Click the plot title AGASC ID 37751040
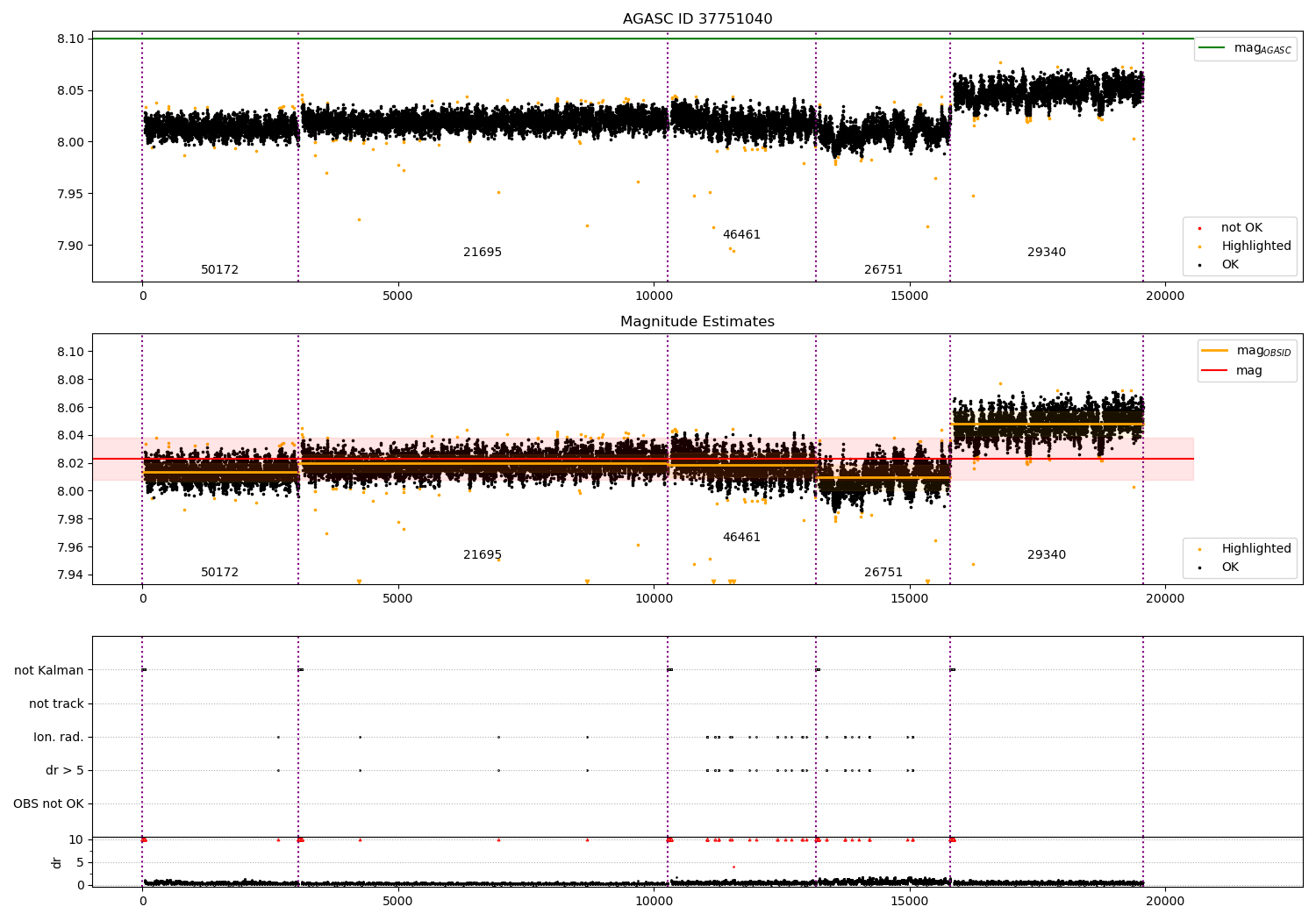The width and height of the screenshot is (1316, 921). tap(697, 19)
